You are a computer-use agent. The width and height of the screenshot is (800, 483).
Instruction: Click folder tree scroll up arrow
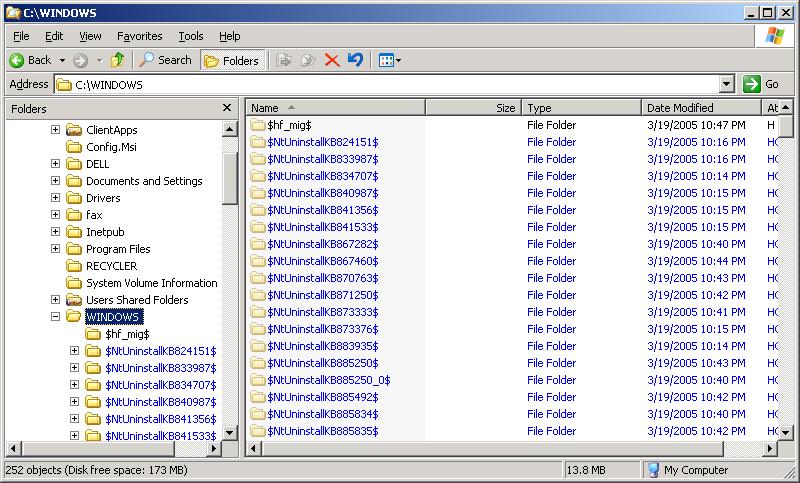tap(230, 130)
